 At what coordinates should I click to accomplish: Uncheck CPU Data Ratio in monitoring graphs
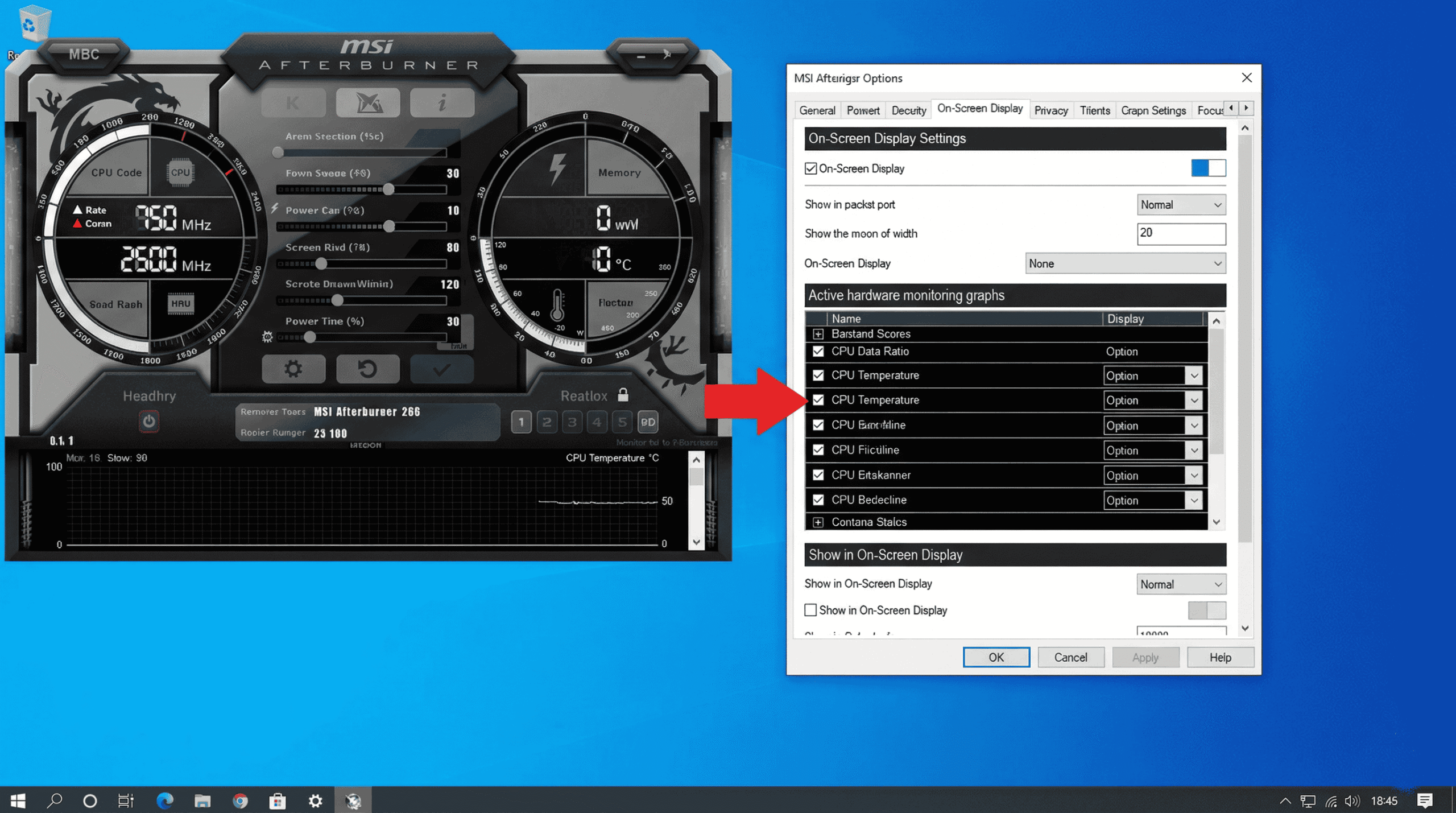tap(818, 352)
